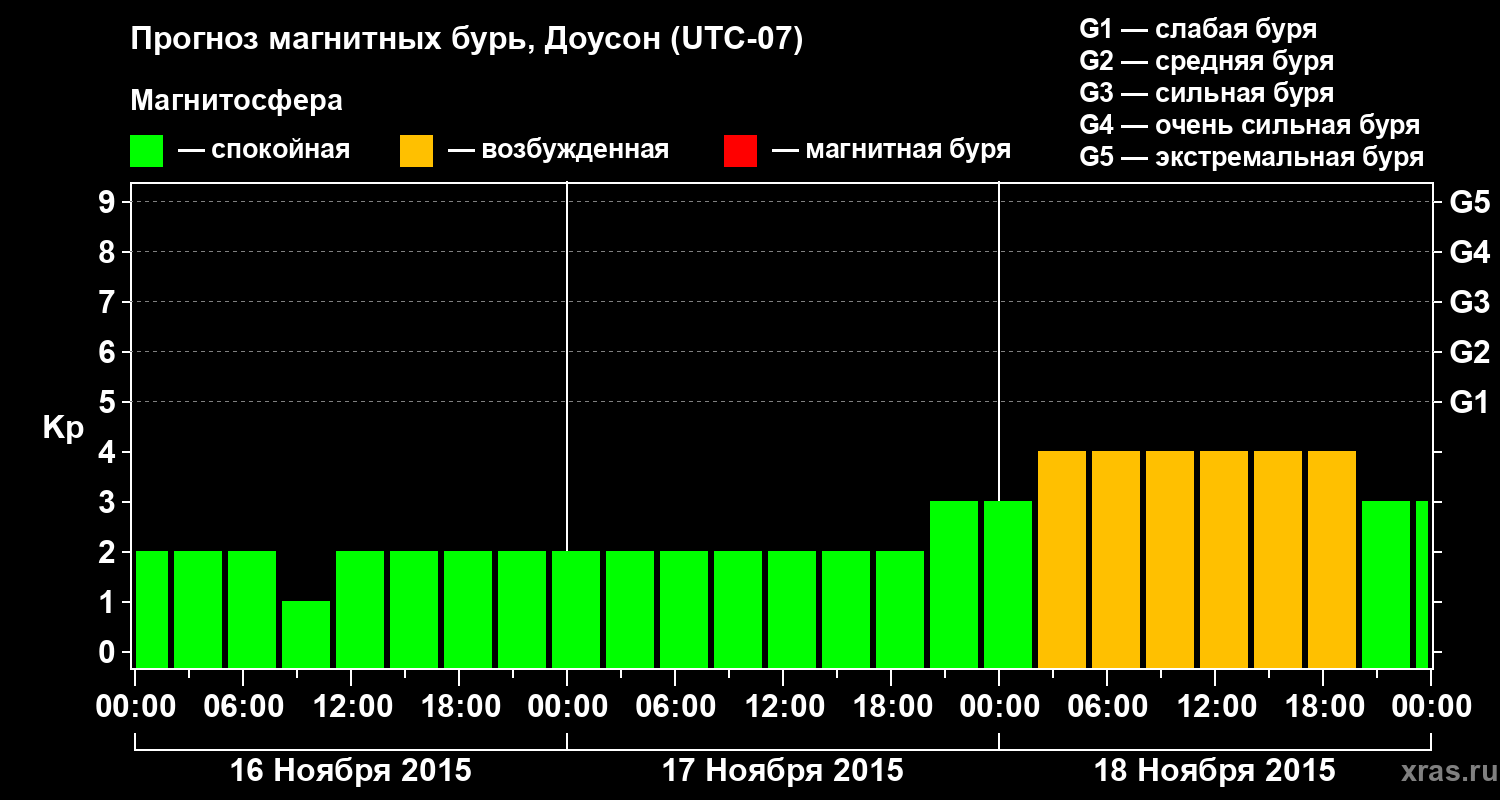Click the '— спокойная' legend label

(x=264, y=151)
